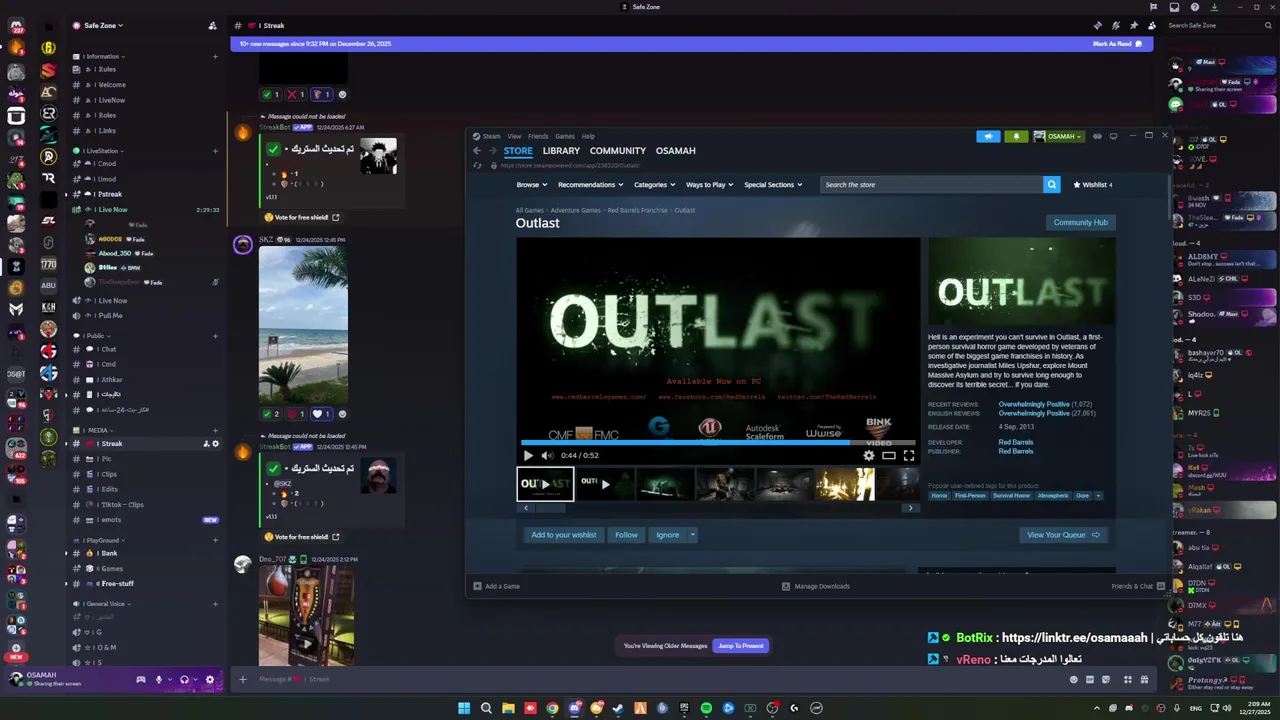Click Steam store search magnifier button

[x=1051, y=184]
